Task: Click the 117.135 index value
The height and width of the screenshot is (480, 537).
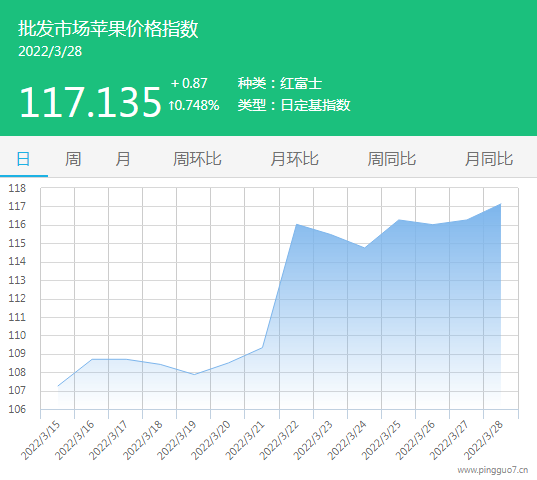Action: tap(90, 102)
